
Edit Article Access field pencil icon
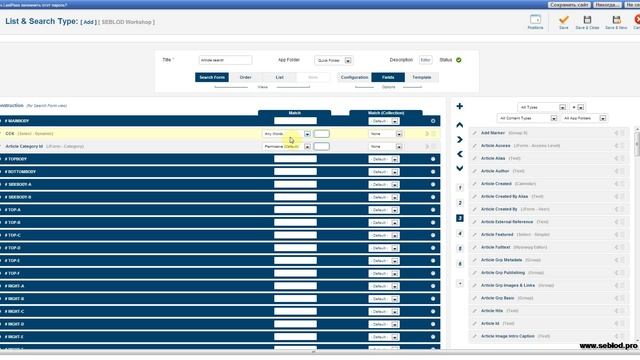click(475, 146)
